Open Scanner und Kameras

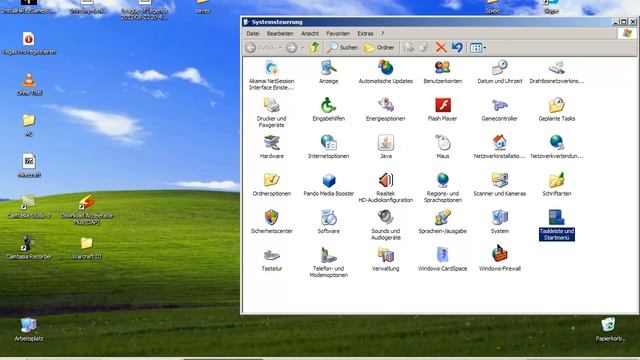pyautogui.click(x=500, y=184)
